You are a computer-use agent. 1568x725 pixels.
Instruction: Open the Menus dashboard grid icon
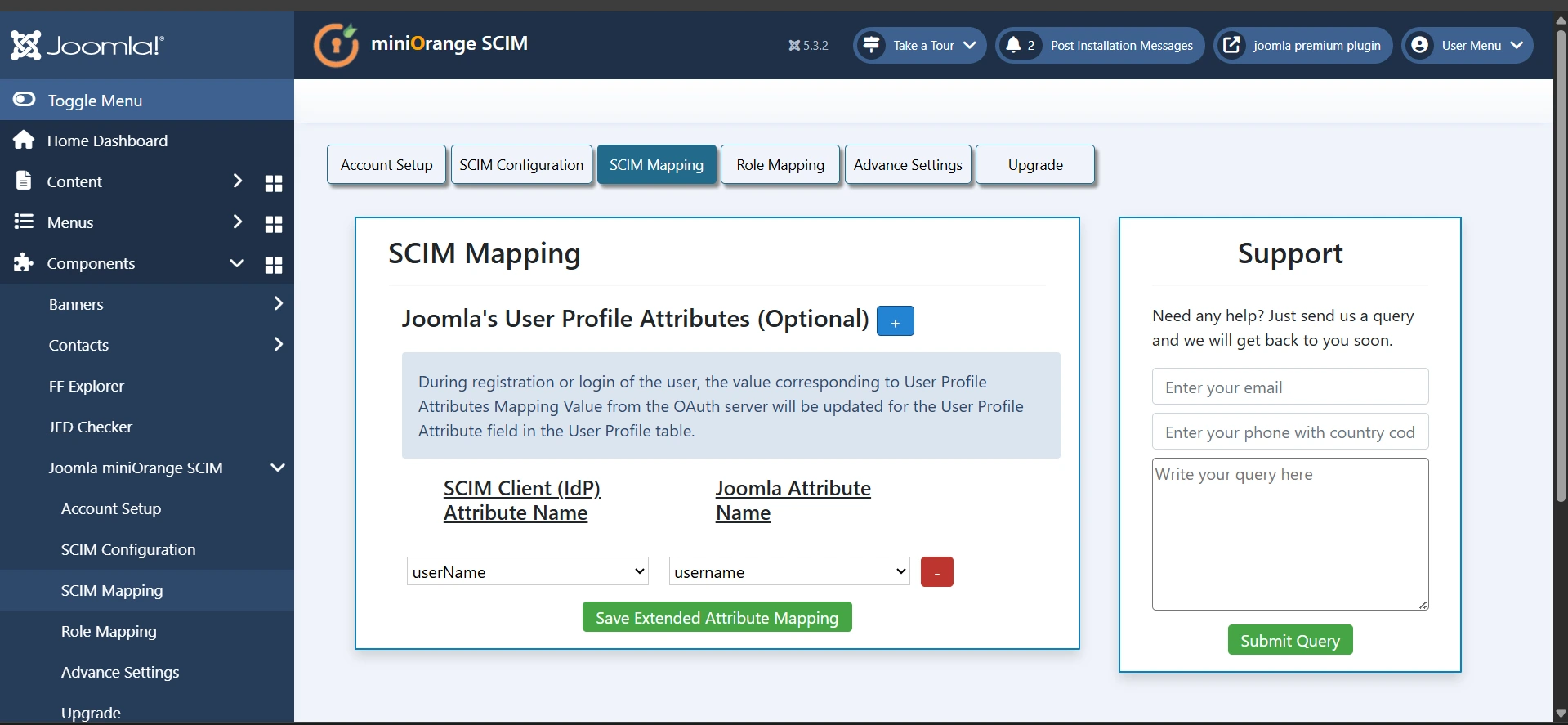click(274, 224)
